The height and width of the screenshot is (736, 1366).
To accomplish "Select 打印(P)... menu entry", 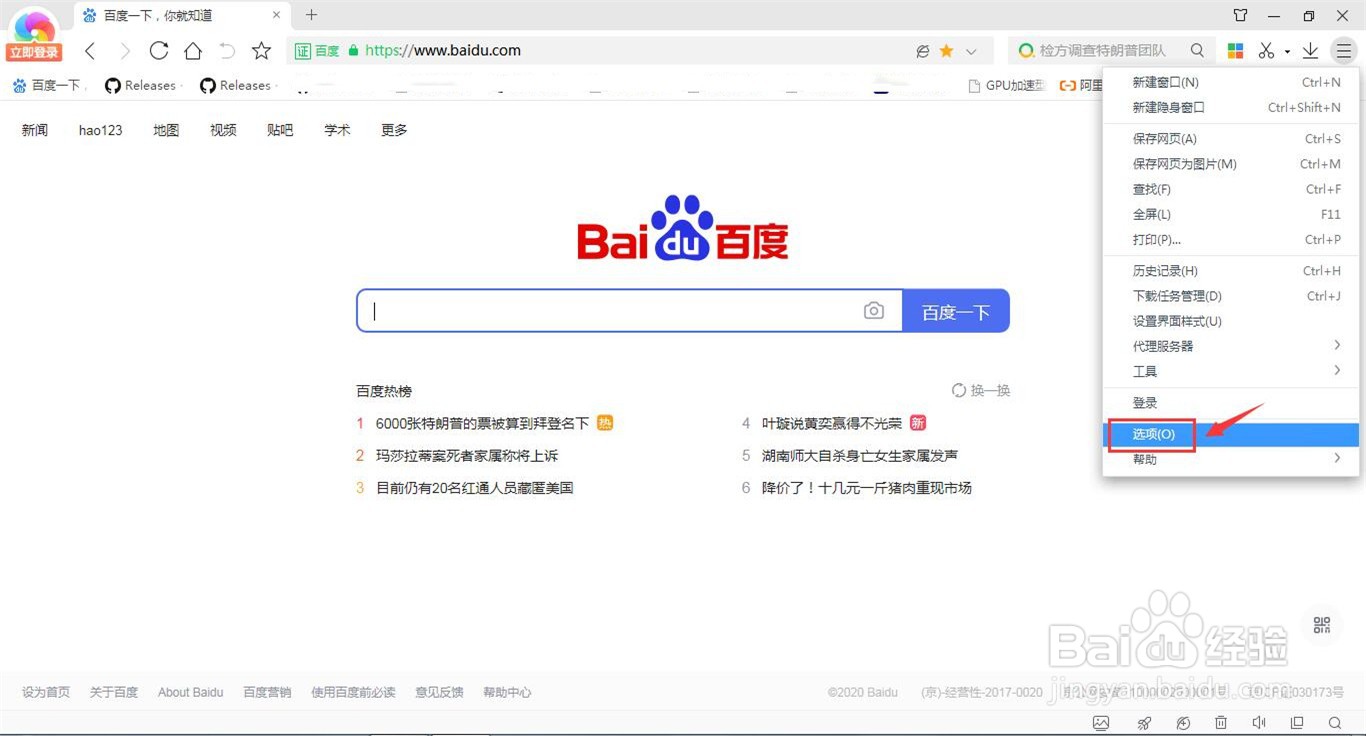I will [1231, 240].
